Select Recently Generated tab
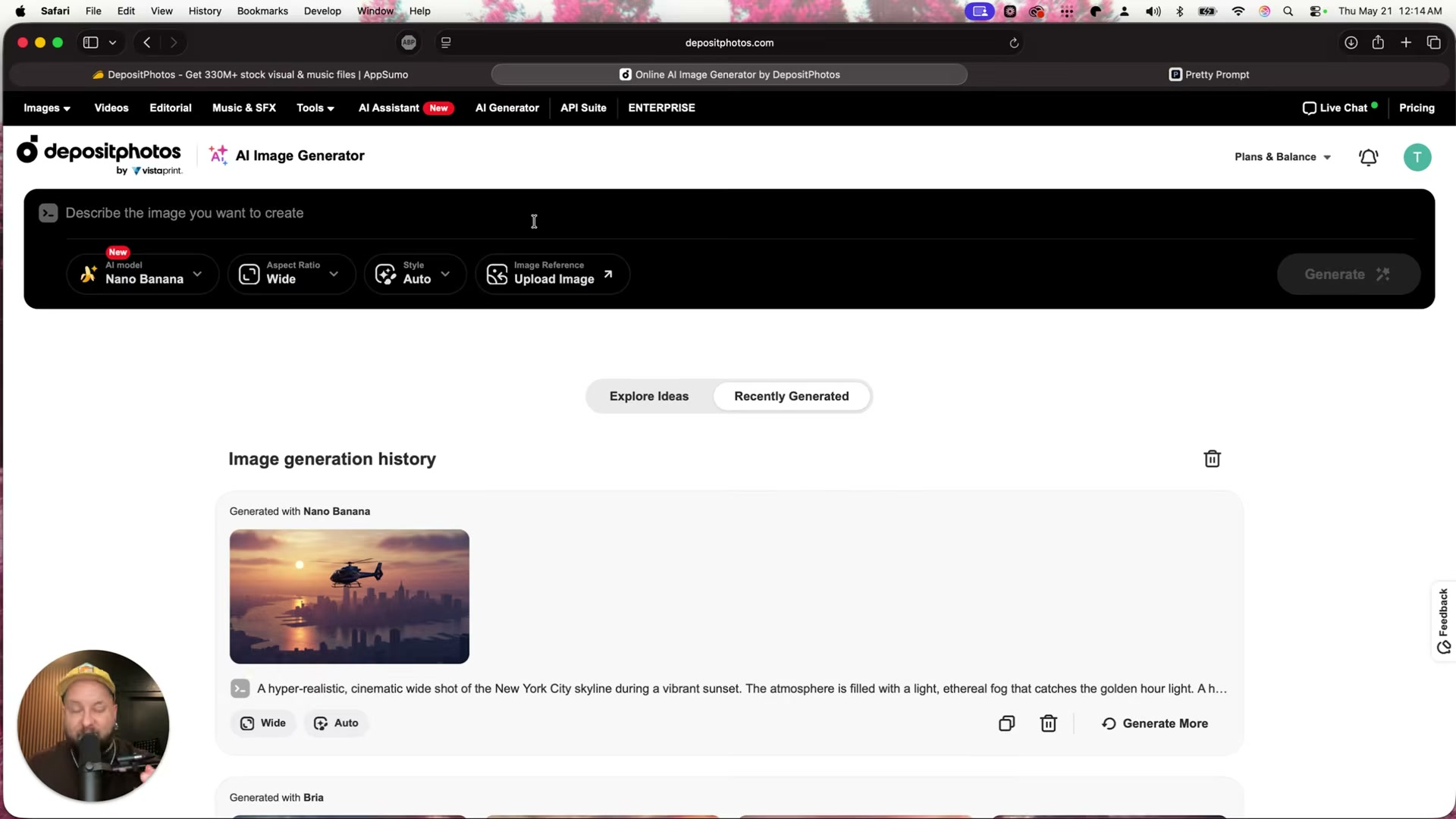This screenshot has width=1456, height=819. (792, 397)
